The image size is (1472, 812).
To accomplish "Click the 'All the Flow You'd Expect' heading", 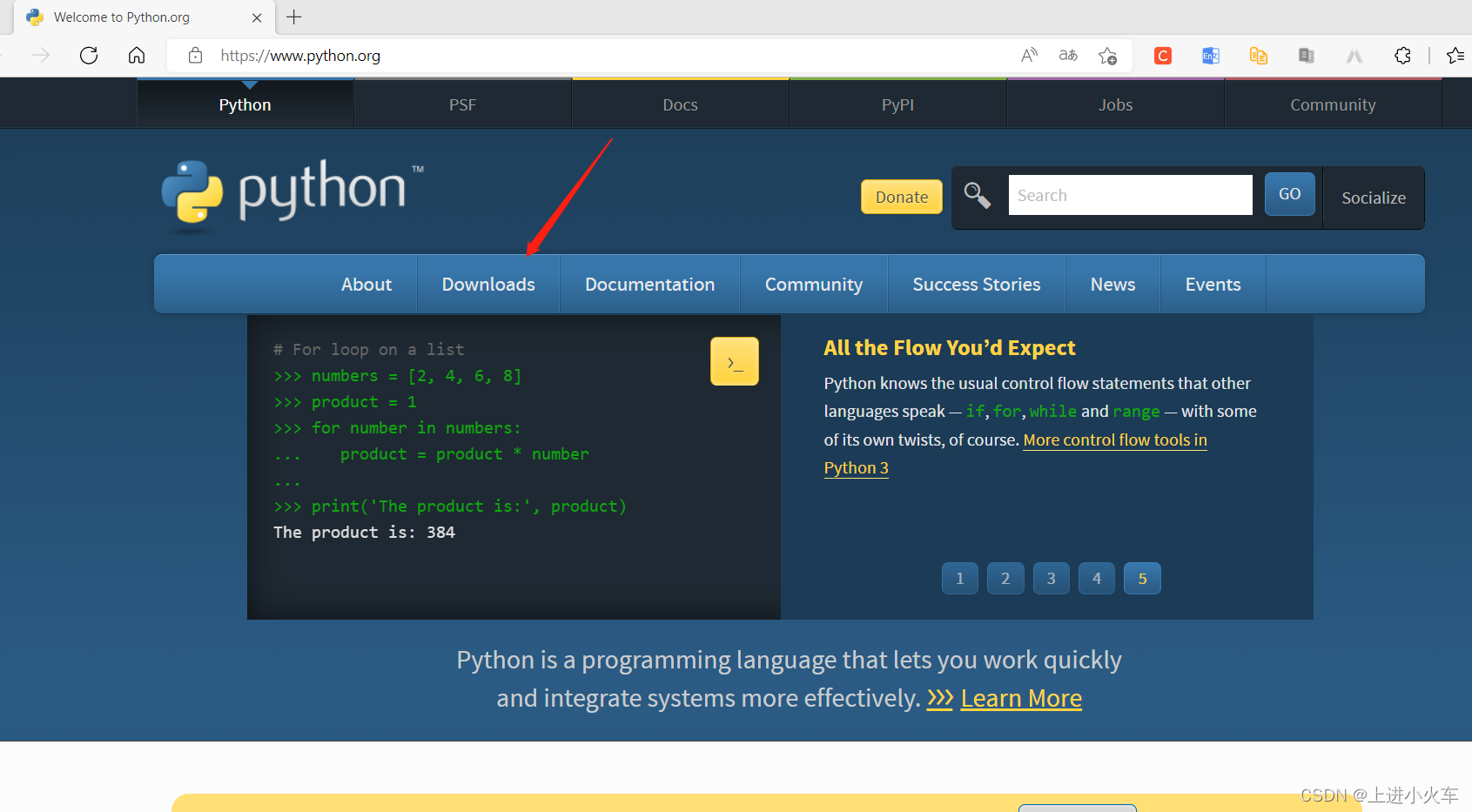I will click(950, 348).
